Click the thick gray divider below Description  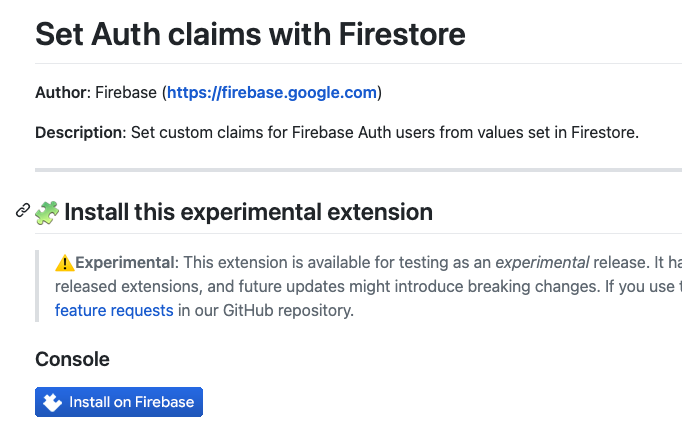pos(358,170)
